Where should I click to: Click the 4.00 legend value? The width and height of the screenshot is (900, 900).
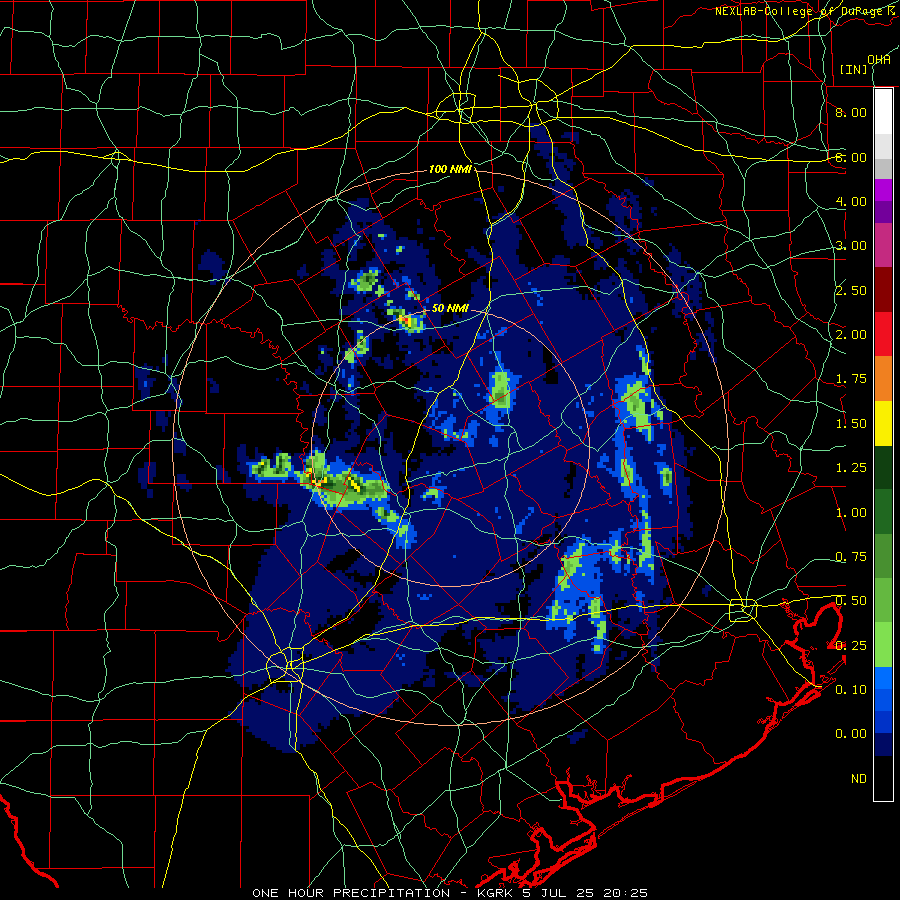(x=851, y=201)
